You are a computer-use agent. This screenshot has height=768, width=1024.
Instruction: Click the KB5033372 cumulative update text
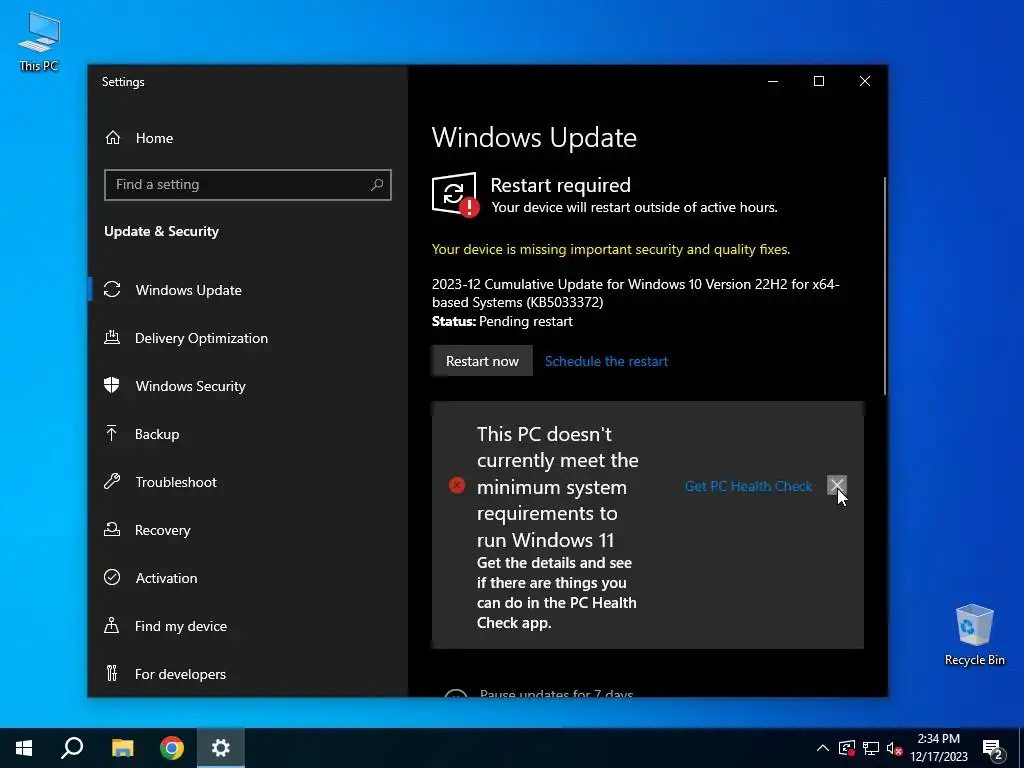click(635, 293)
